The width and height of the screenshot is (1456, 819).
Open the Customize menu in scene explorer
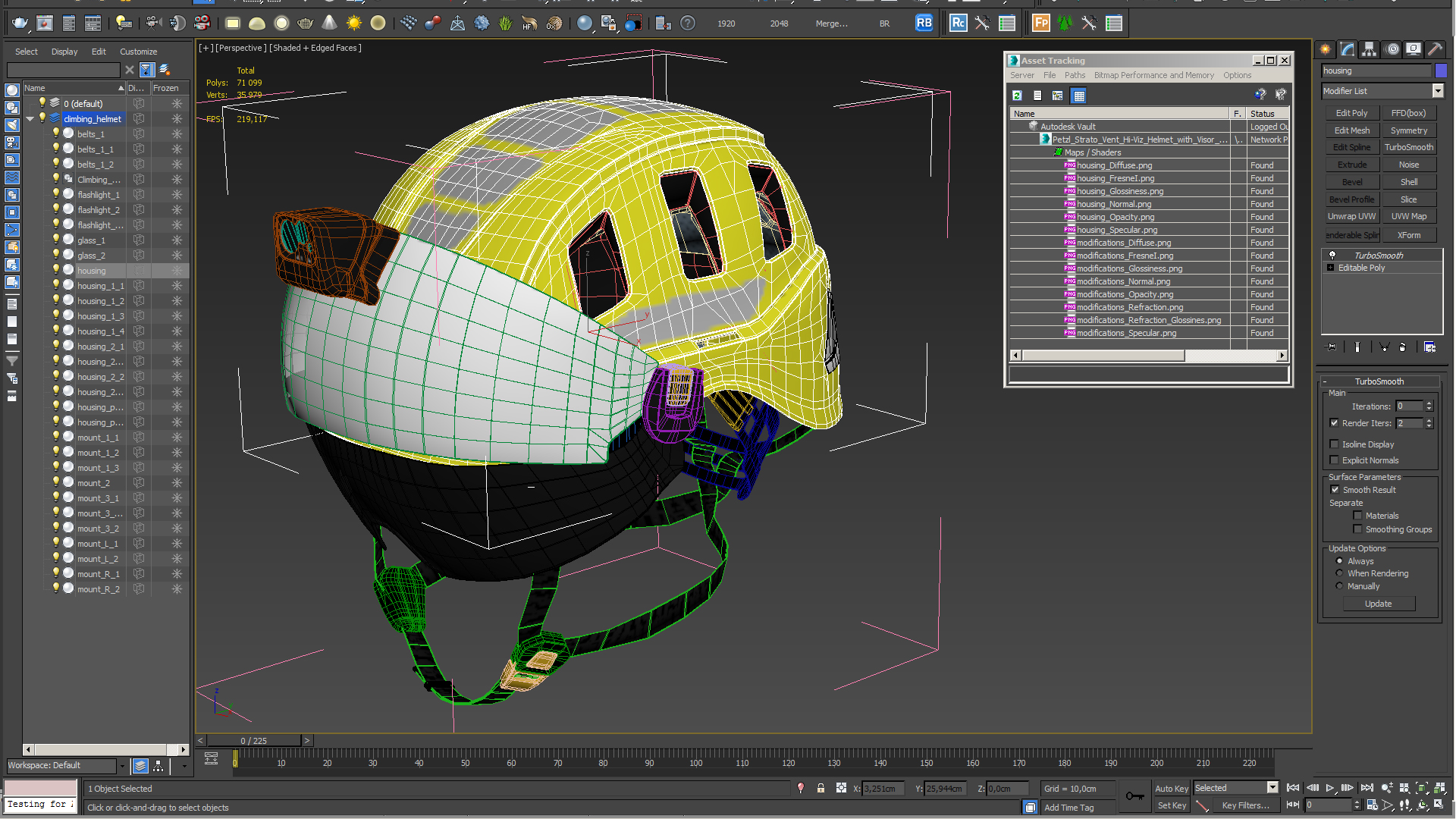click(x=138, y=52)
